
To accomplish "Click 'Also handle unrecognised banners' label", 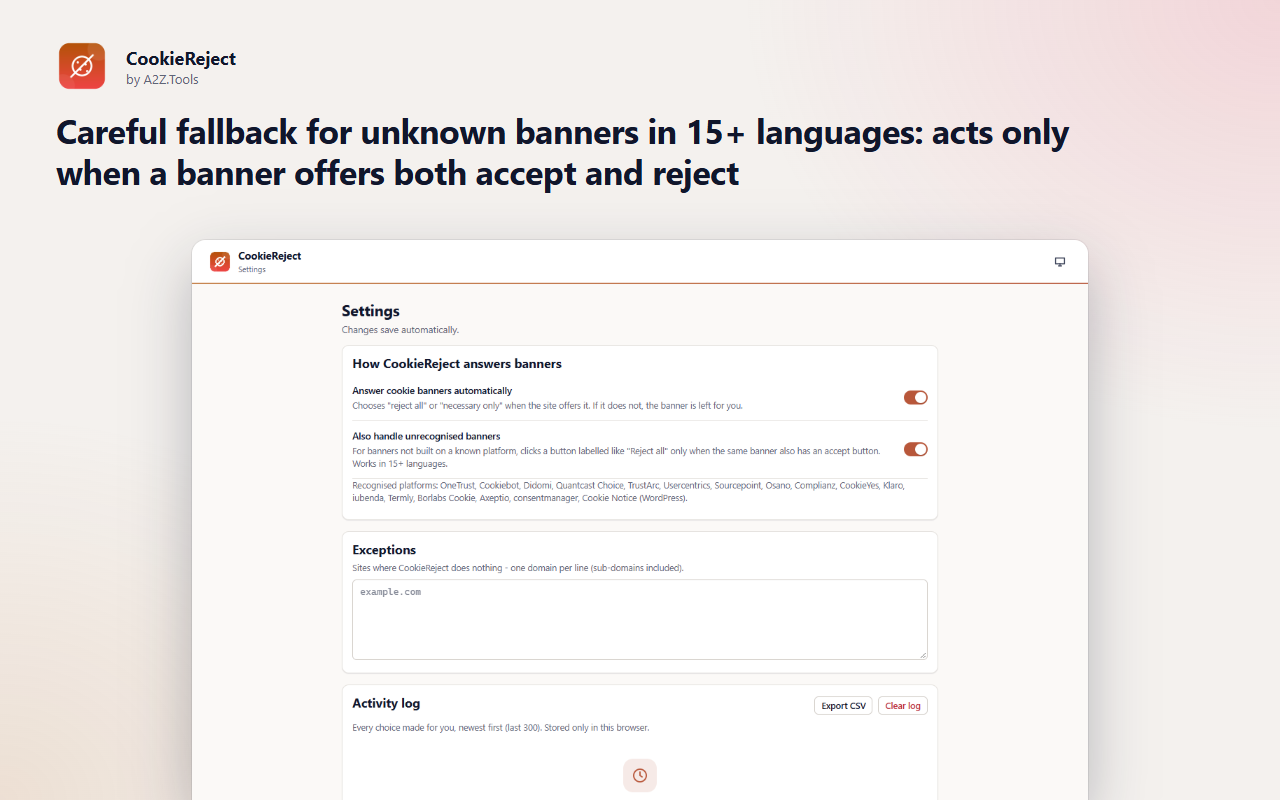I will 426,436.
